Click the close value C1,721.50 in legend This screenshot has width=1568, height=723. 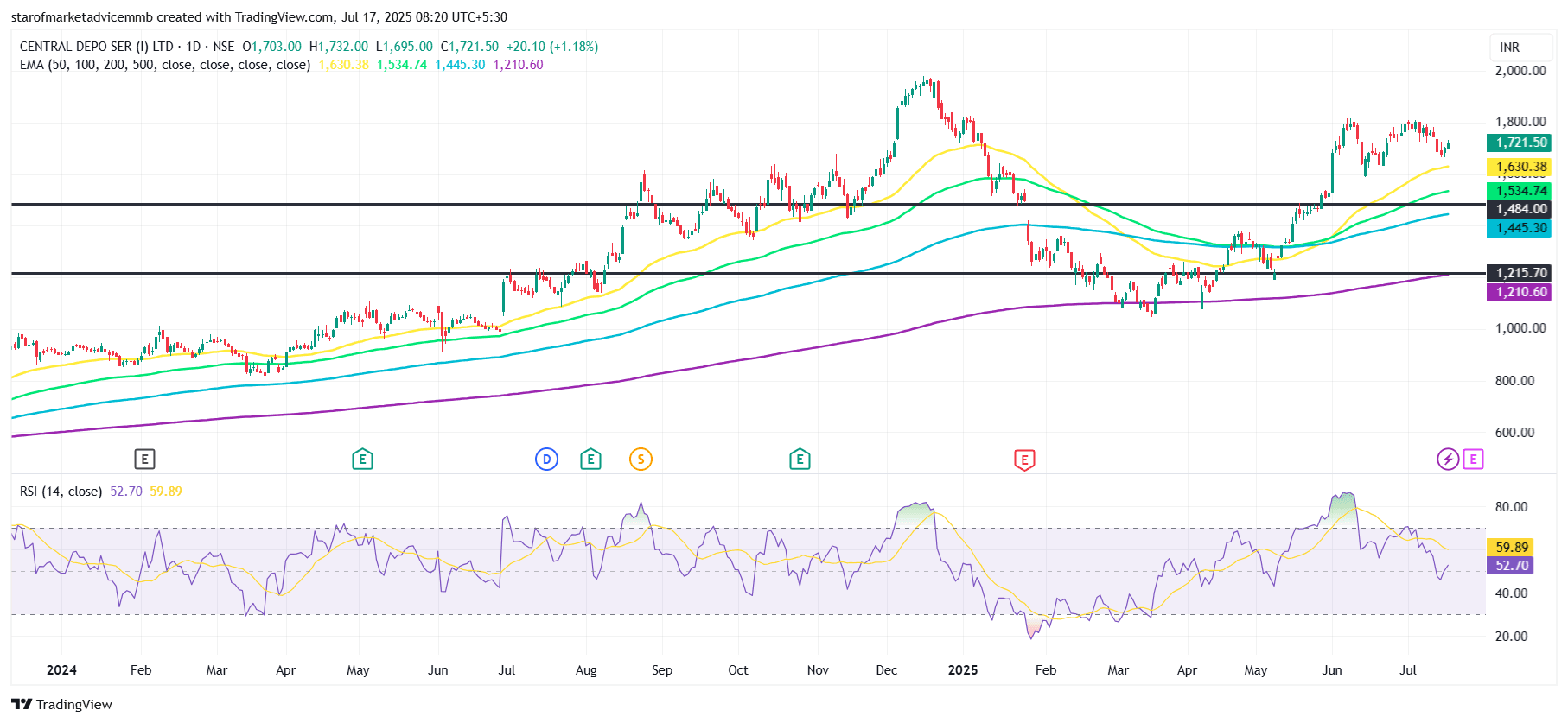point(469,47)
